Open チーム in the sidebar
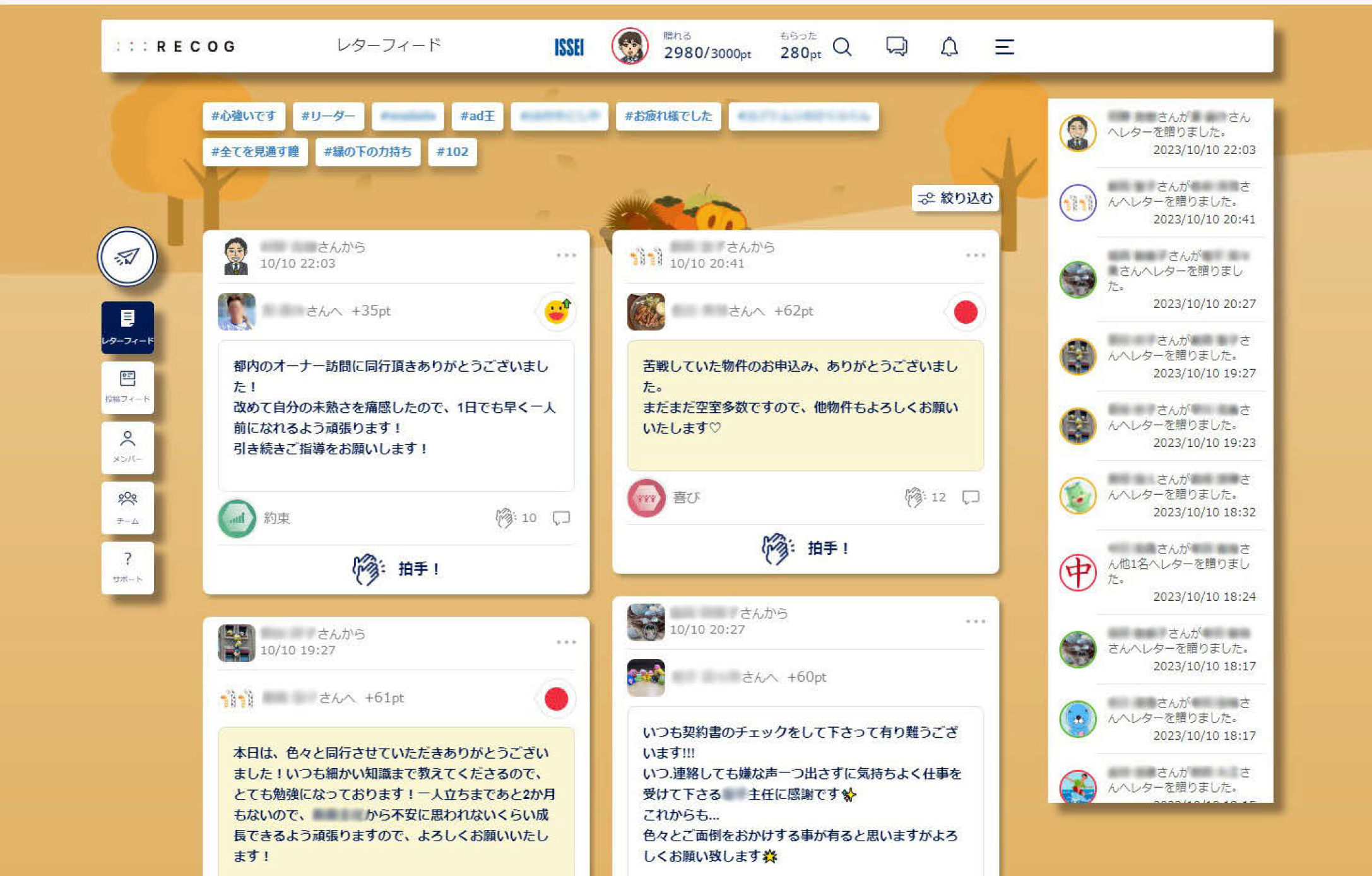This screenshot has width=1372, height=876. pos(127,507)
